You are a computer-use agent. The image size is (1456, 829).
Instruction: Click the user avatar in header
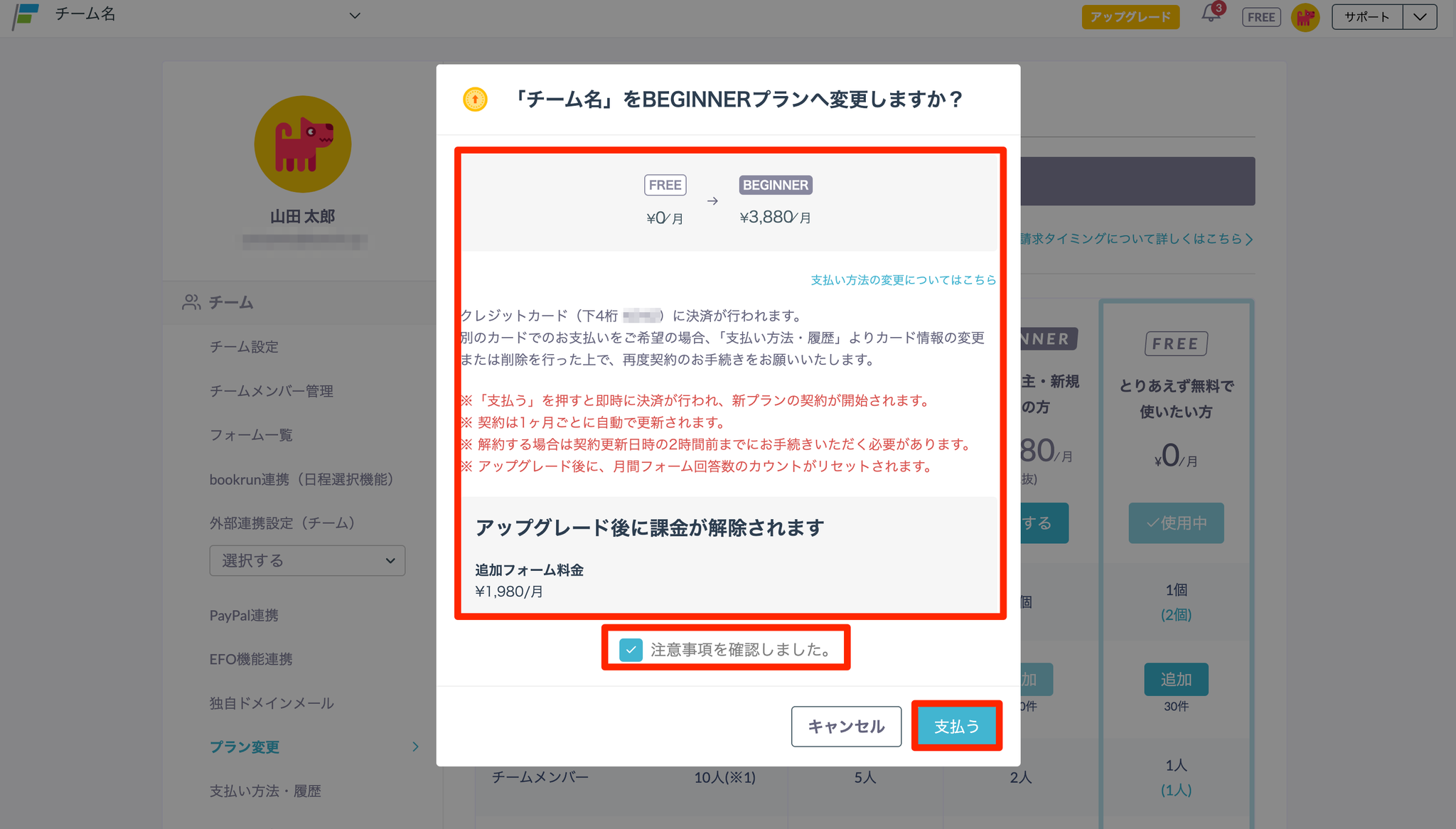[1305, 17]
